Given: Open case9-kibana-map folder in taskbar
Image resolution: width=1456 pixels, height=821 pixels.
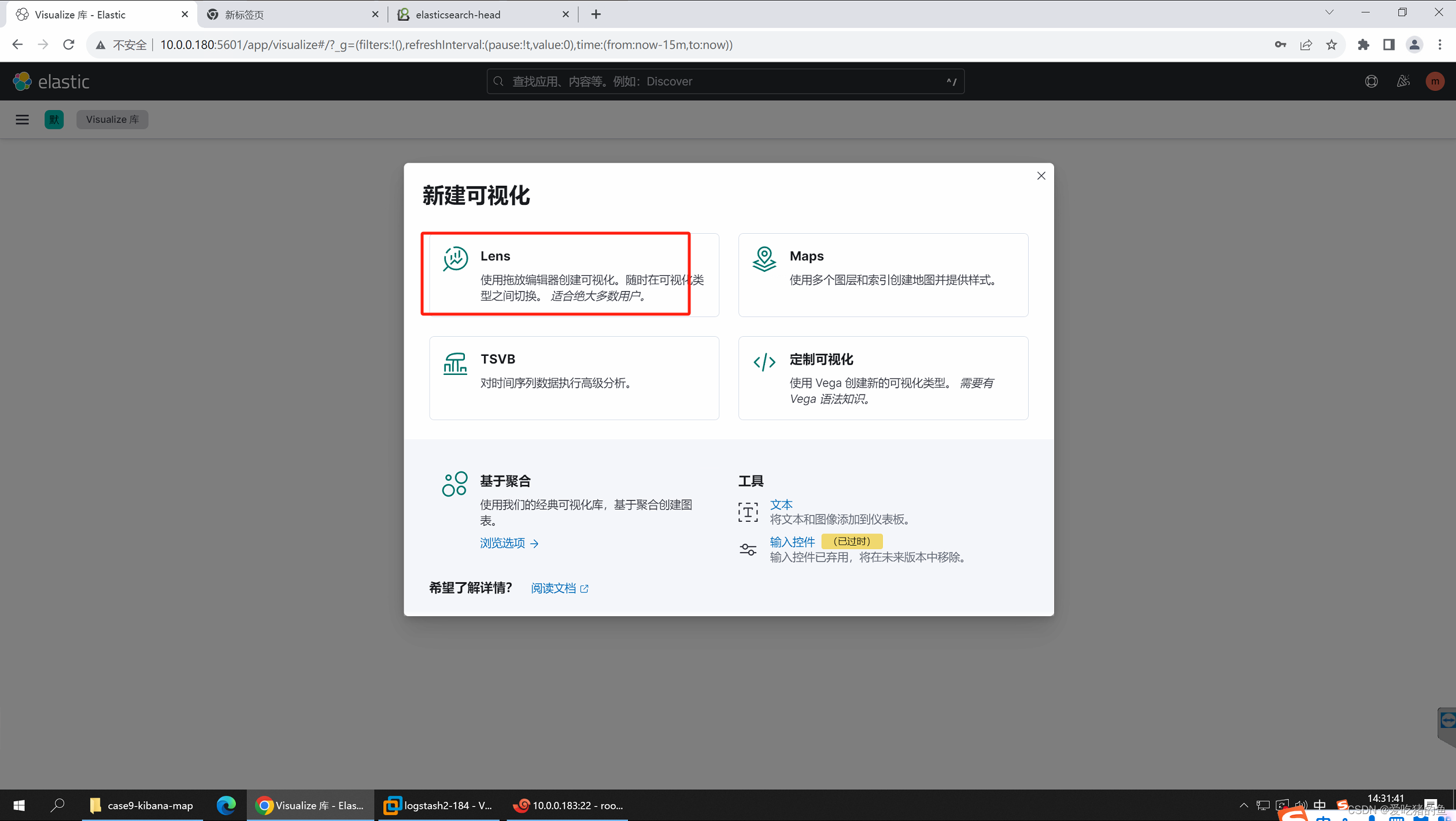Looking at the screenshot, I should (x=142, y=805).
